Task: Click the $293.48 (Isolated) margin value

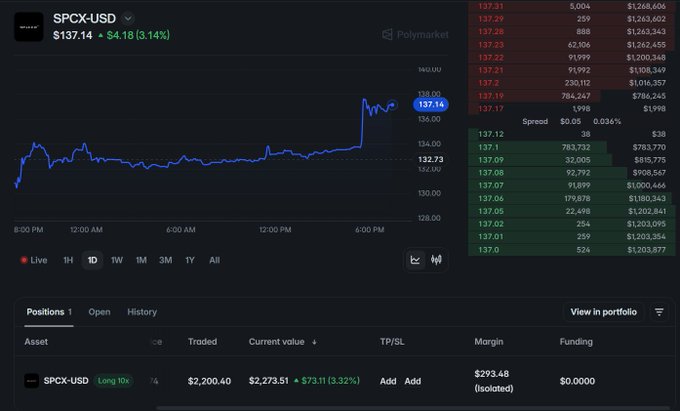Action: [x=494, y=381]
